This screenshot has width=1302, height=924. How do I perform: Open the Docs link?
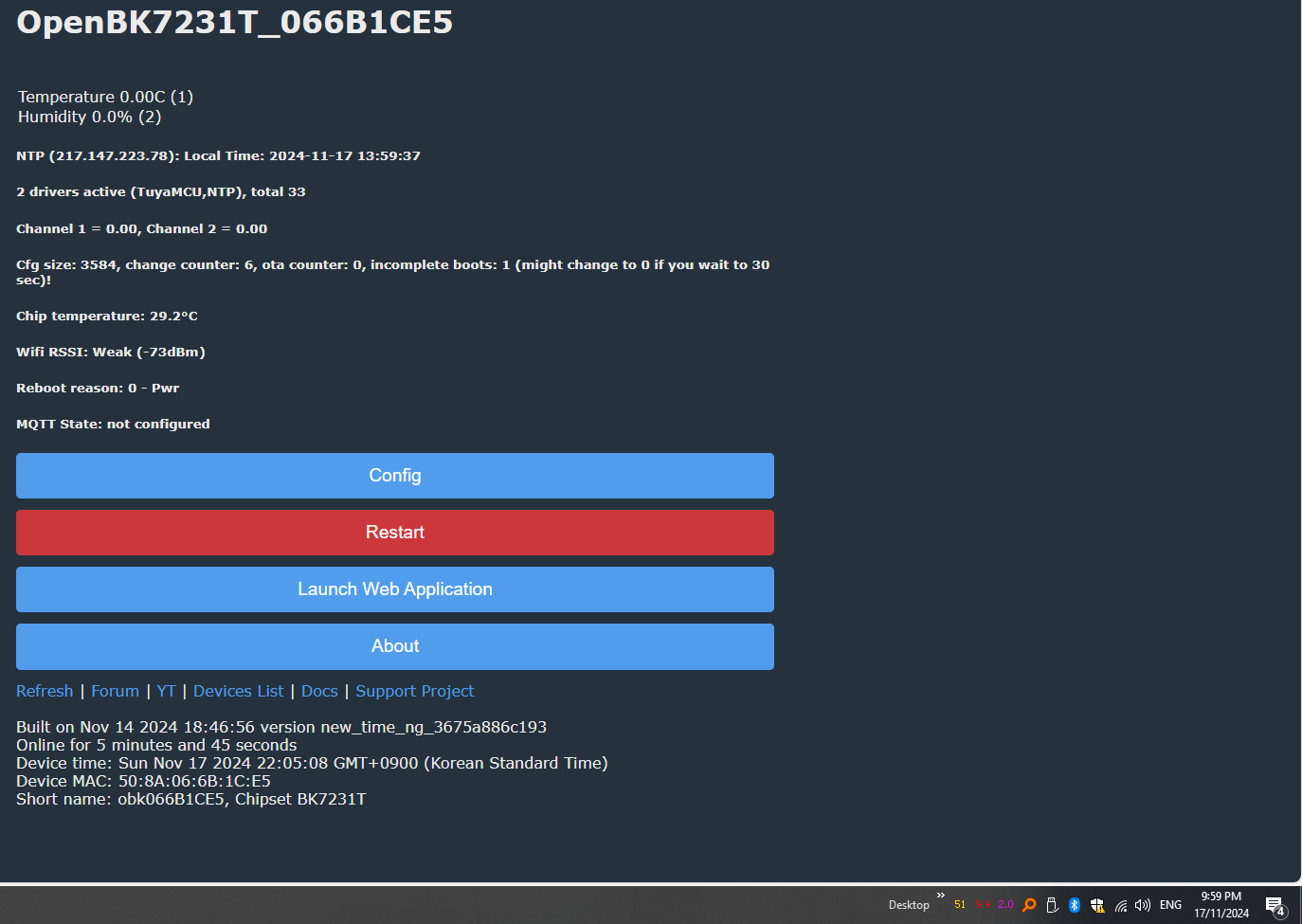point(319,691)
